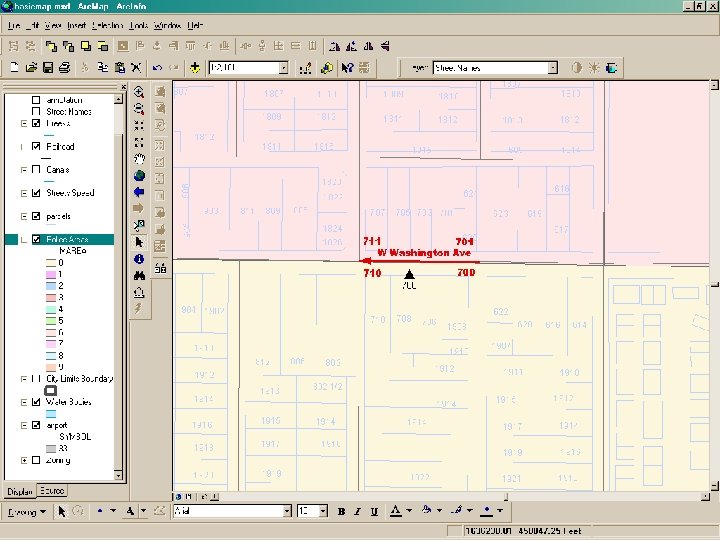Open the Layer dropdown showing Street Names
This screenshot has height=540, width=720.
[553, 68]
